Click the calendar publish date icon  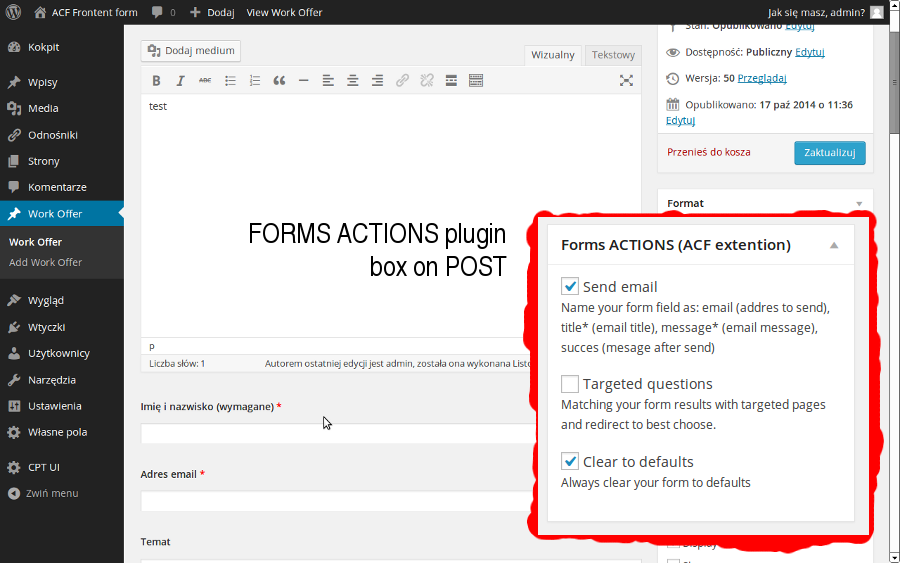click(x=673, y=104)
